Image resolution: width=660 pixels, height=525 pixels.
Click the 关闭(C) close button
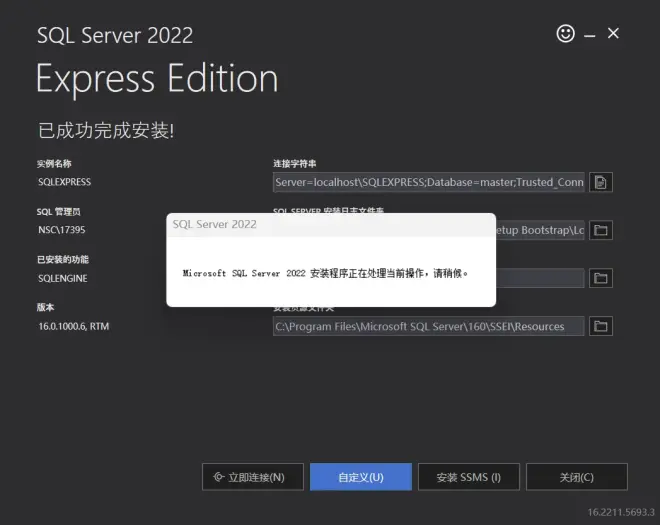click(x=577, y=477)
